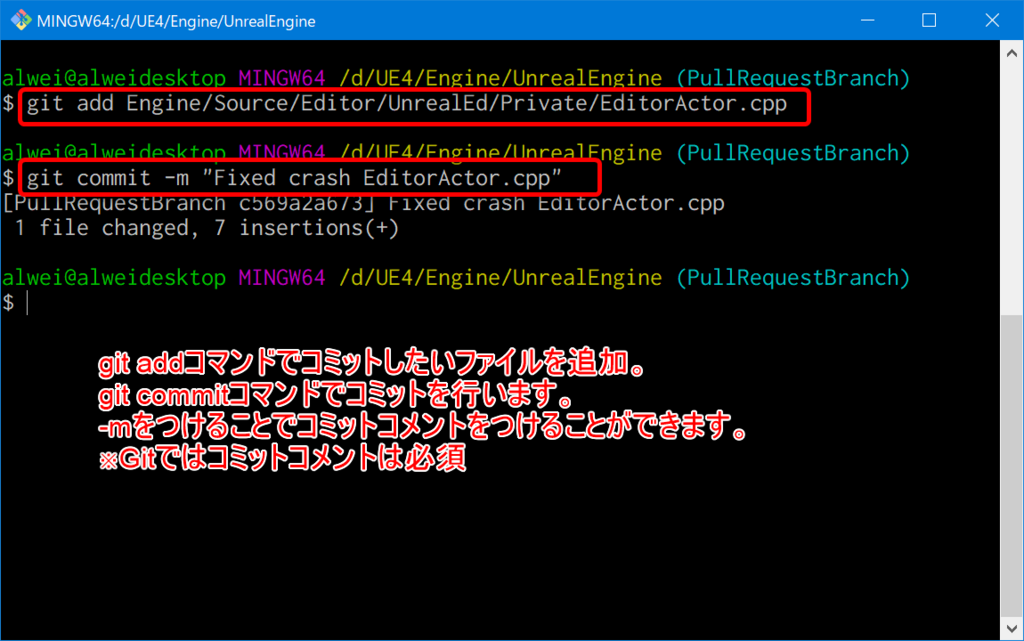Click the 'git commit -m' command line

[x=294, y=178]
